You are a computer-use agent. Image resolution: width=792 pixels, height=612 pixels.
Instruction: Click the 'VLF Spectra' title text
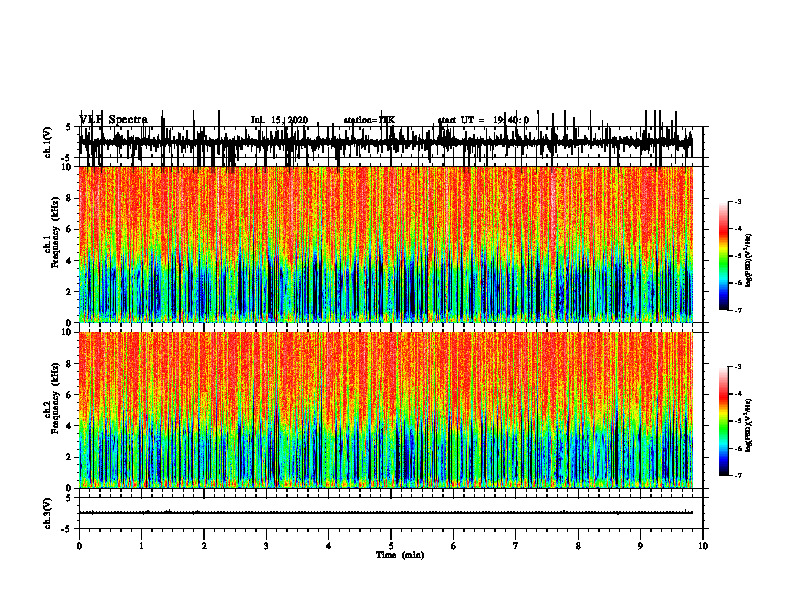coord(114,120)
